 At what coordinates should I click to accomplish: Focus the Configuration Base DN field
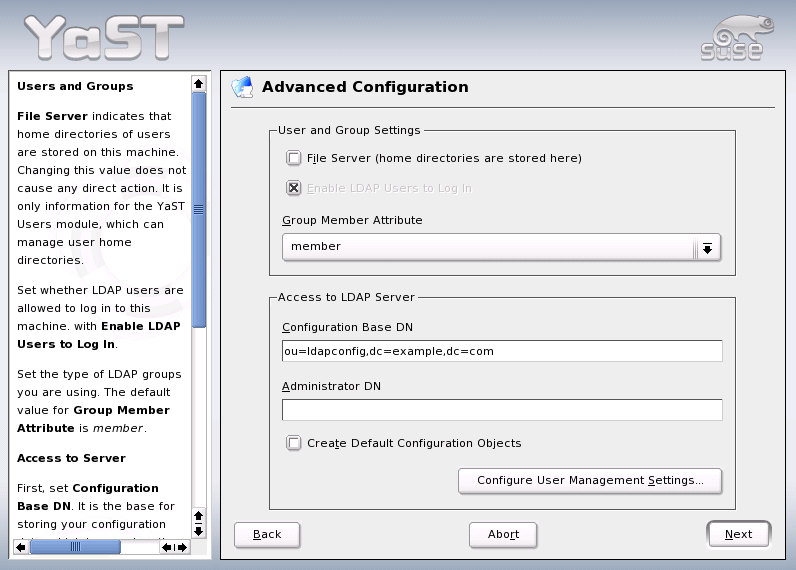502,351
